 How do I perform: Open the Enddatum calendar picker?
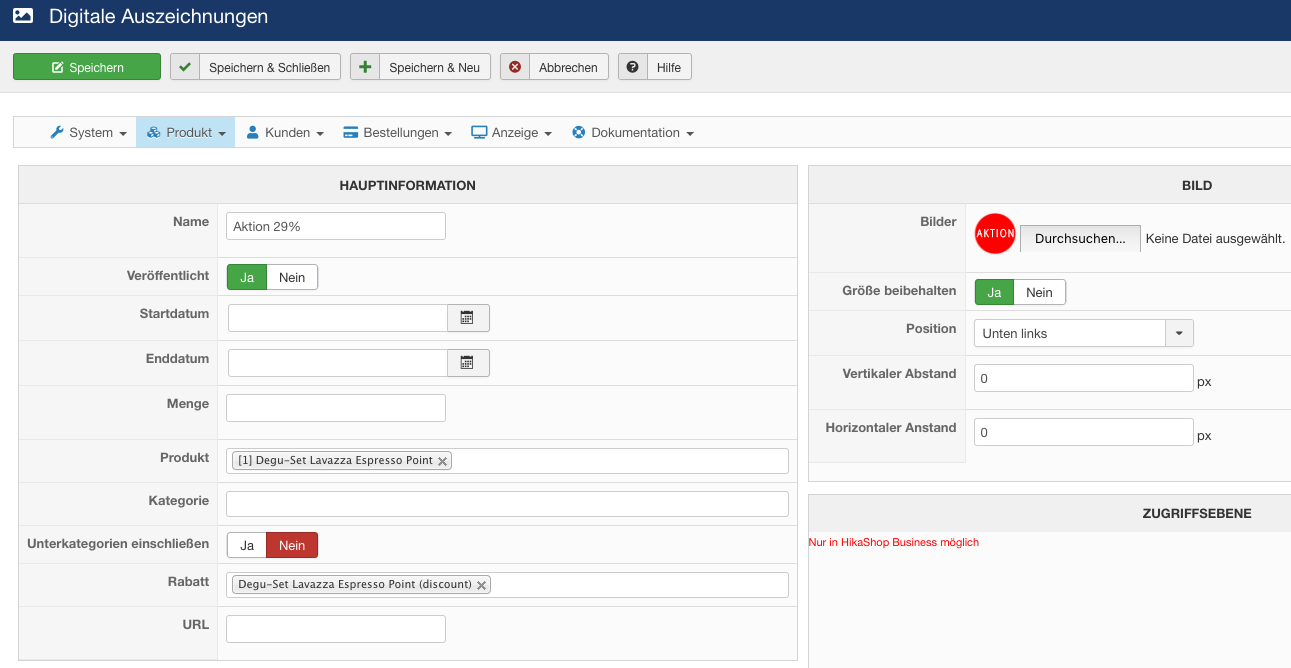467,363
